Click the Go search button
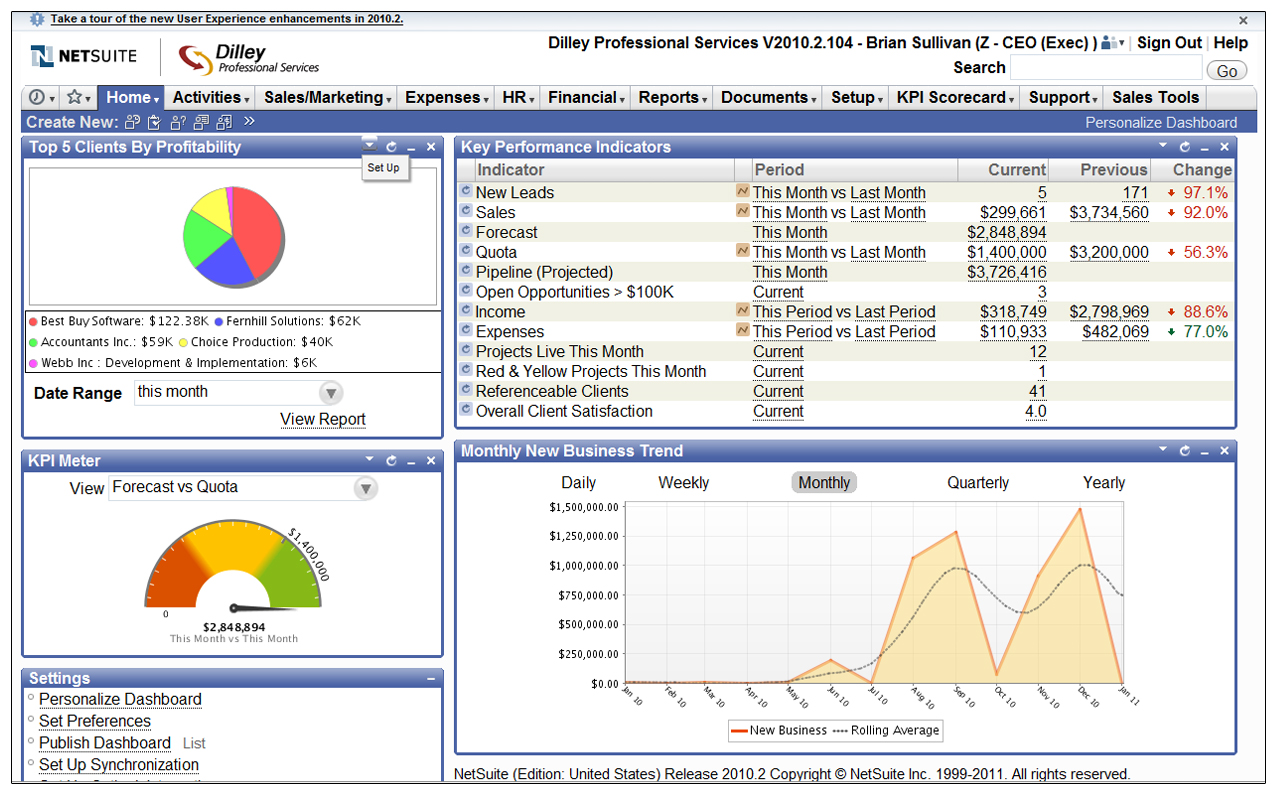 coord(1227,70)
